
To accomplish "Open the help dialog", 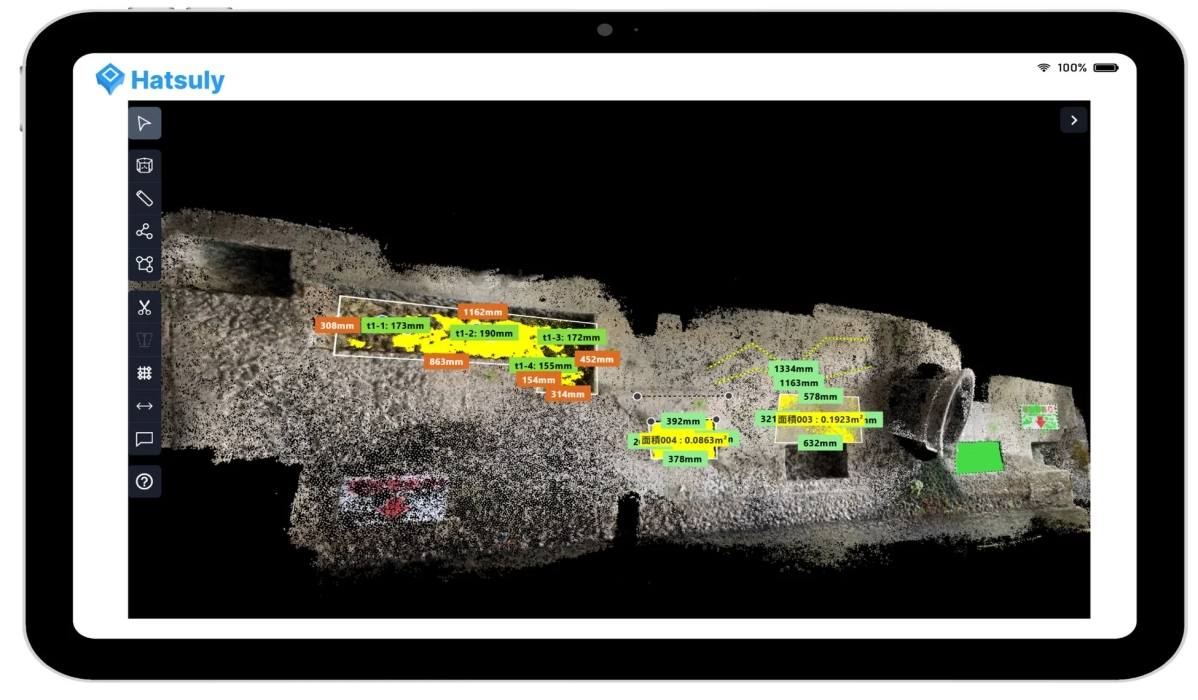I will click(144, 483).
